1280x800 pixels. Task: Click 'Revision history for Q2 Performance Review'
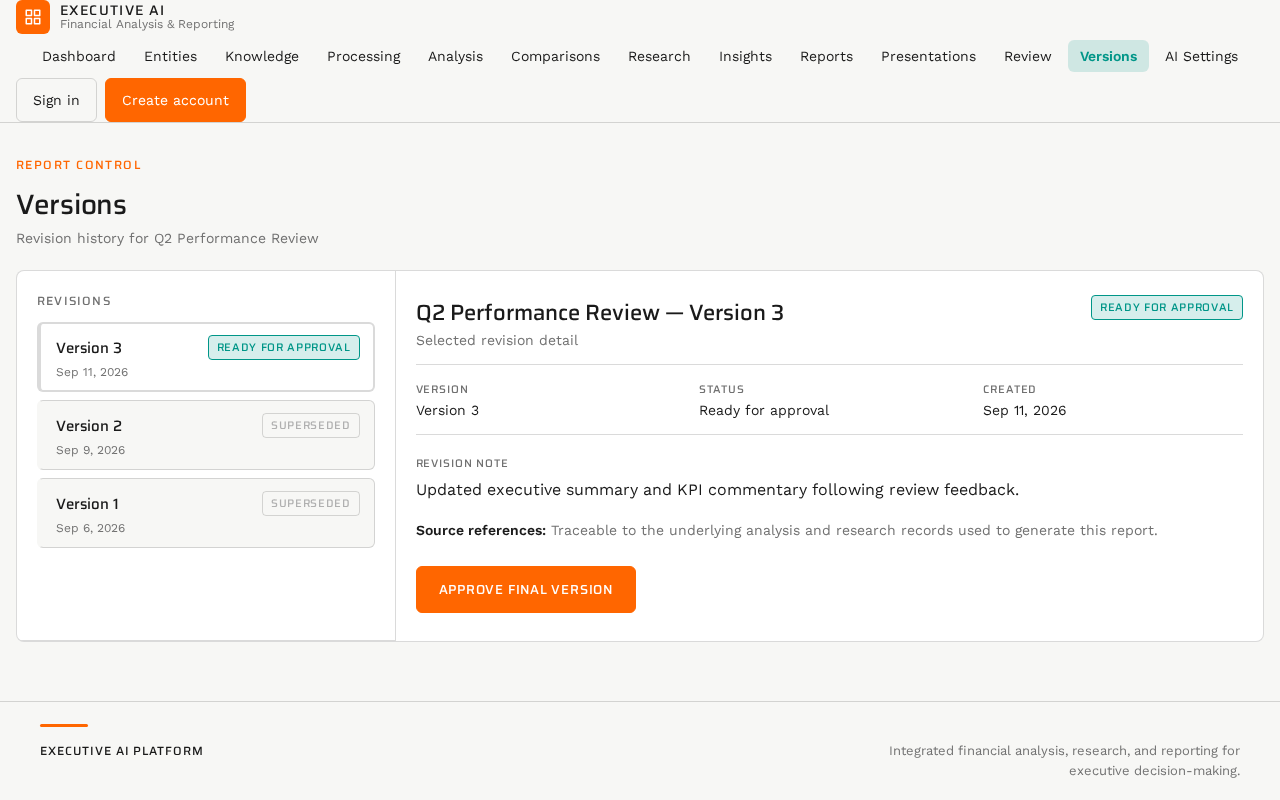coord(167,238)
